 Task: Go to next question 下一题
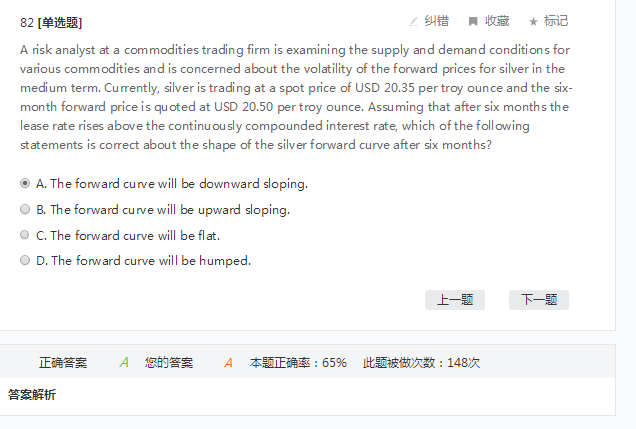pyautogui.click(x=539, y=300)
